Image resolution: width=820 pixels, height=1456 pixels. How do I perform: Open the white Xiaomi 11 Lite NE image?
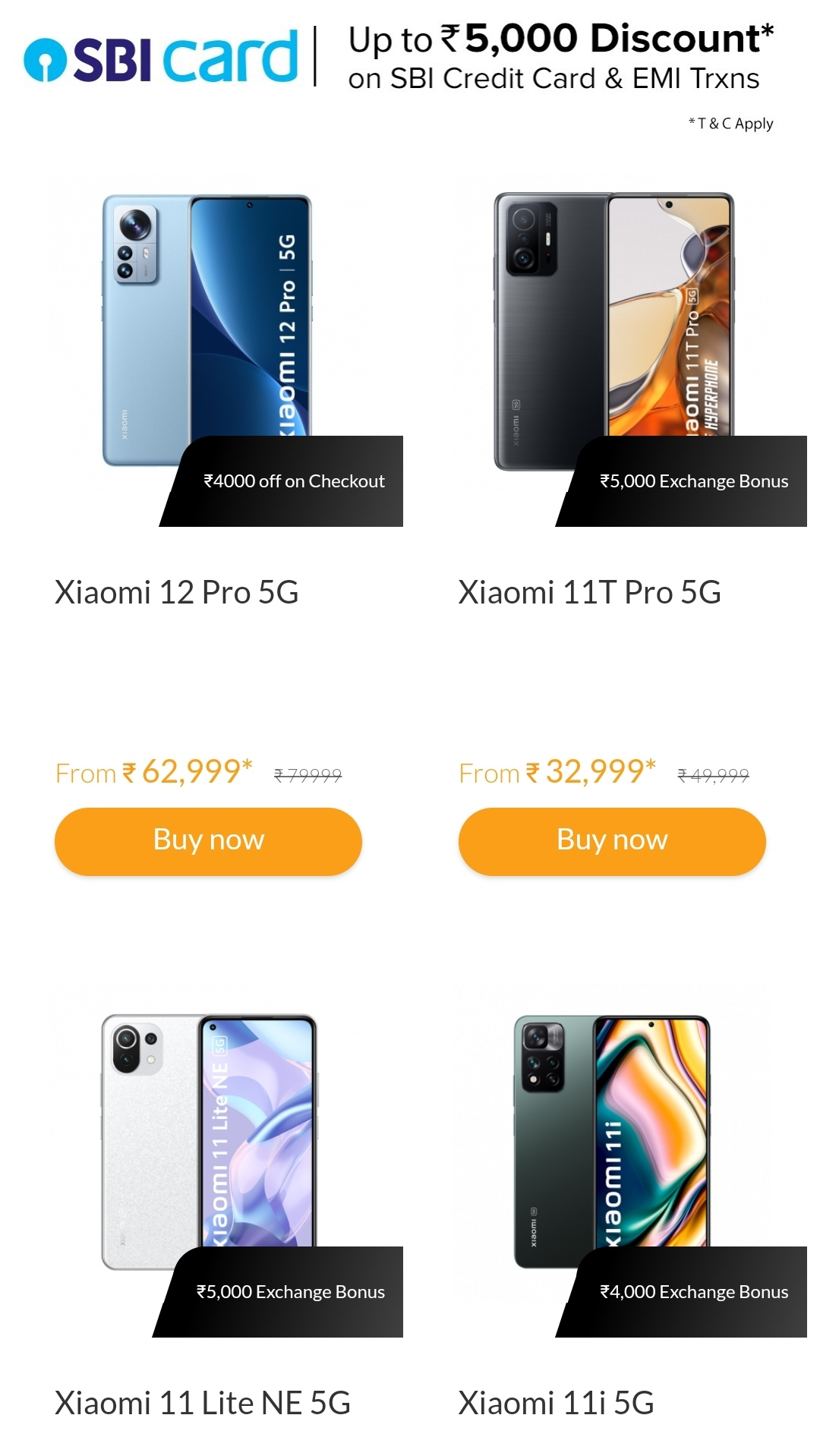(209, 1141)
